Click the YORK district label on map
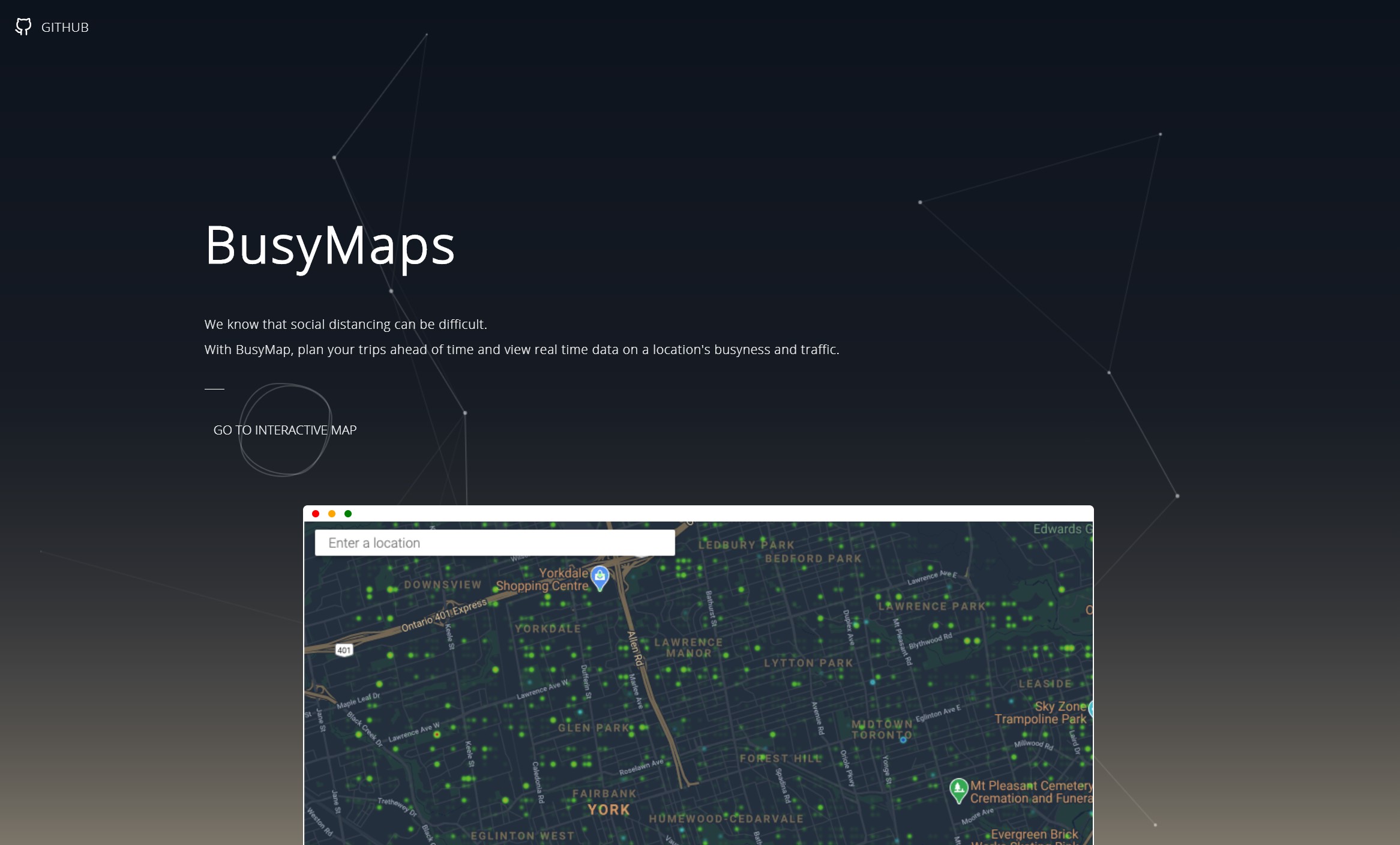 point(608,810)
